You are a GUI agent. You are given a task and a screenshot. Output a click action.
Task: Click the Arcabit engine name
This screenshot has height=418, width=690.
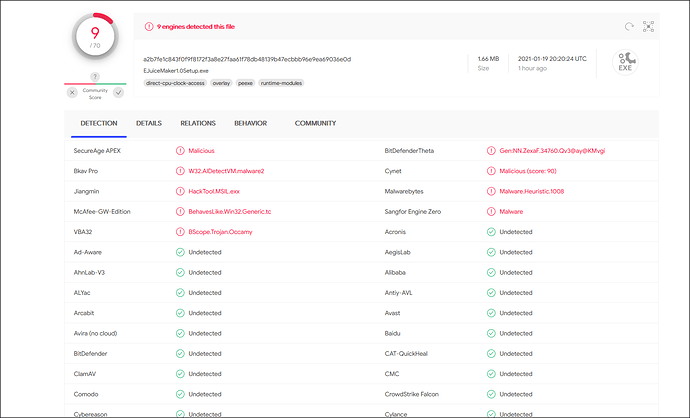click(84, 313)
